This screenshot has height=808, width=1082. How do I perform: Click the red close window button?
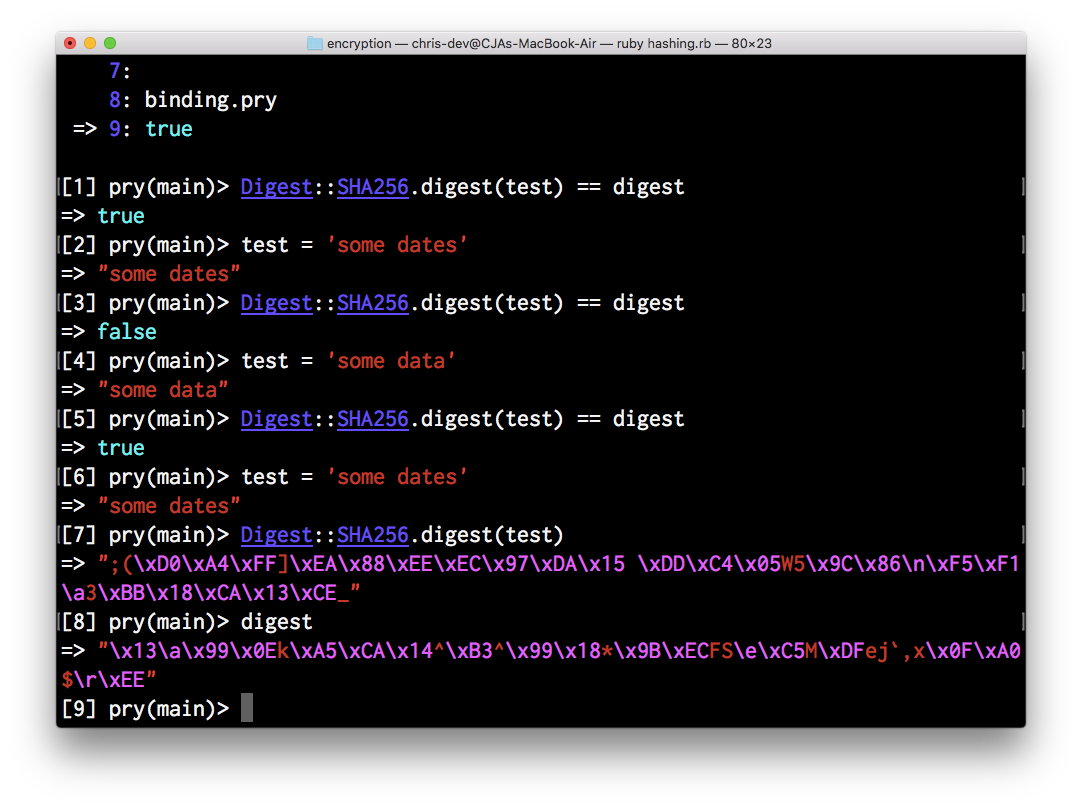[x=70, y=43]
